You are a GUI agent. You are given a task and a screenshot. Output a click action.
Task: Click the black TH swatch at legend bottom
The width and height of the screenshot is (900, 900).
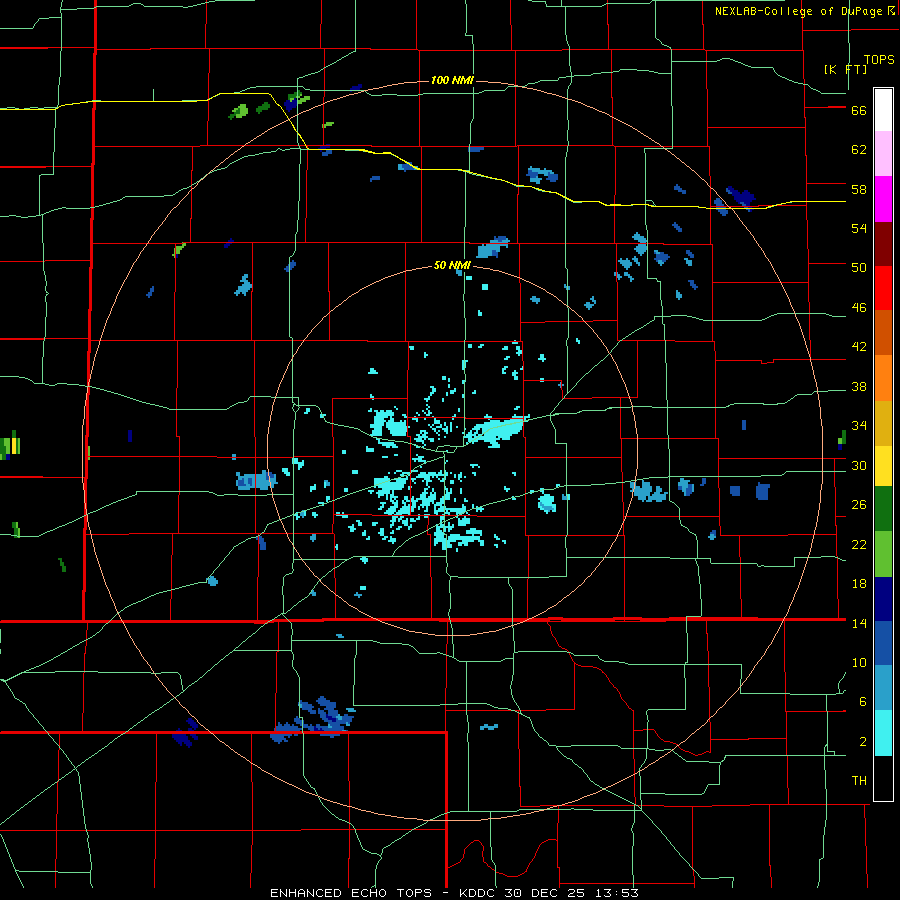pos(883,778)
